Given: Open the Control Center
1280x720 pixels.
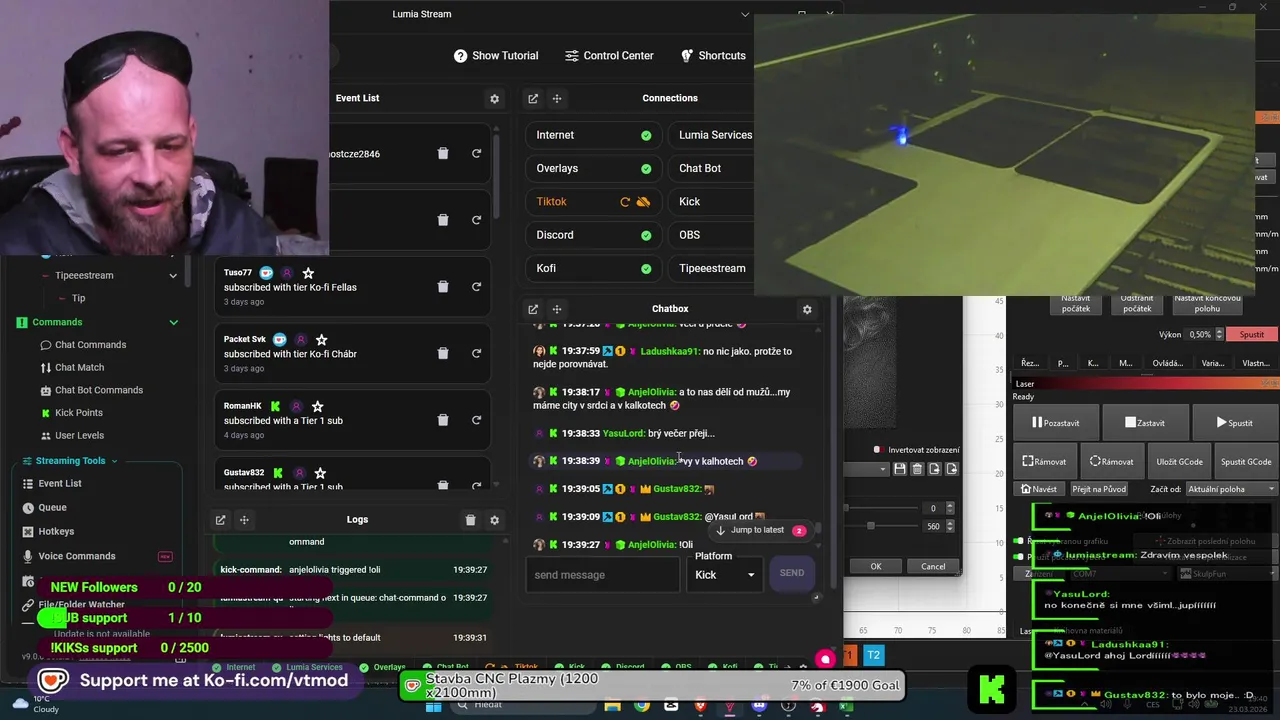Looking at the screenshot, I should tap(609, 56).
